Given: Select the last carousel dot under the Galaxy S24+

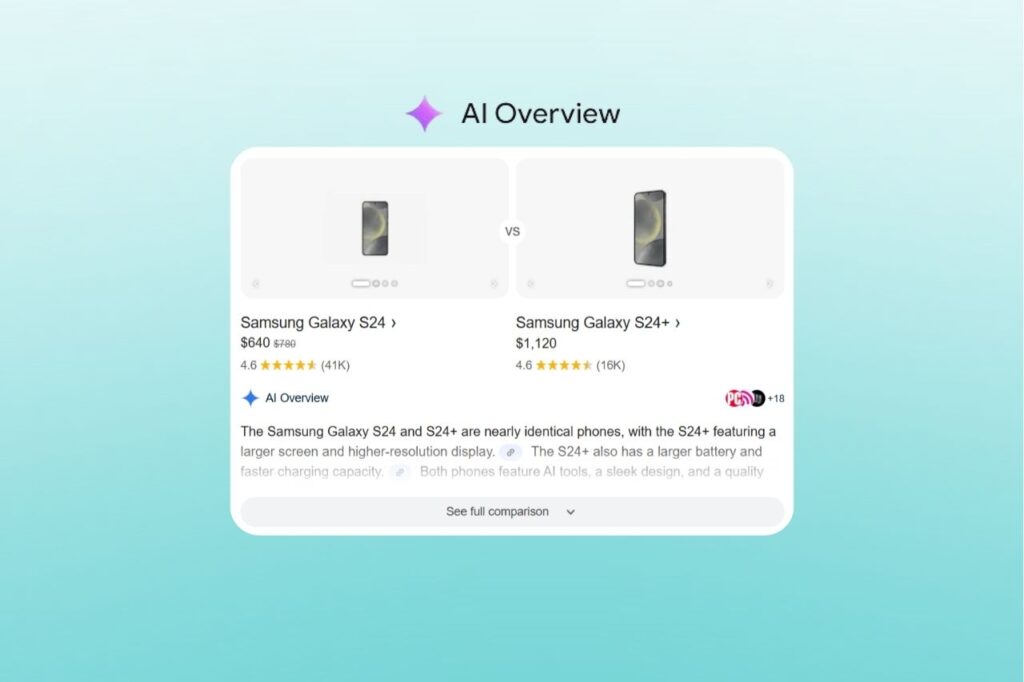Looking at the screenshot, I should (x=669, y=284).
